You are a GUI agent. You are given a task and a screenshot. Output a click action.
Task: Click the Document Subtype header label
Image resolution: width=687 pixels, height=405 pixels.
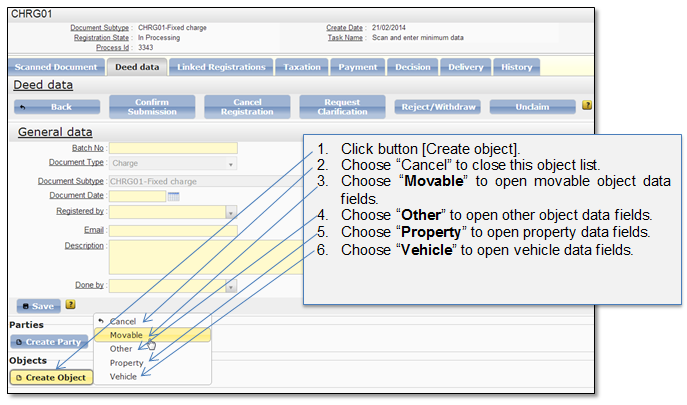[x=99, y=28]
